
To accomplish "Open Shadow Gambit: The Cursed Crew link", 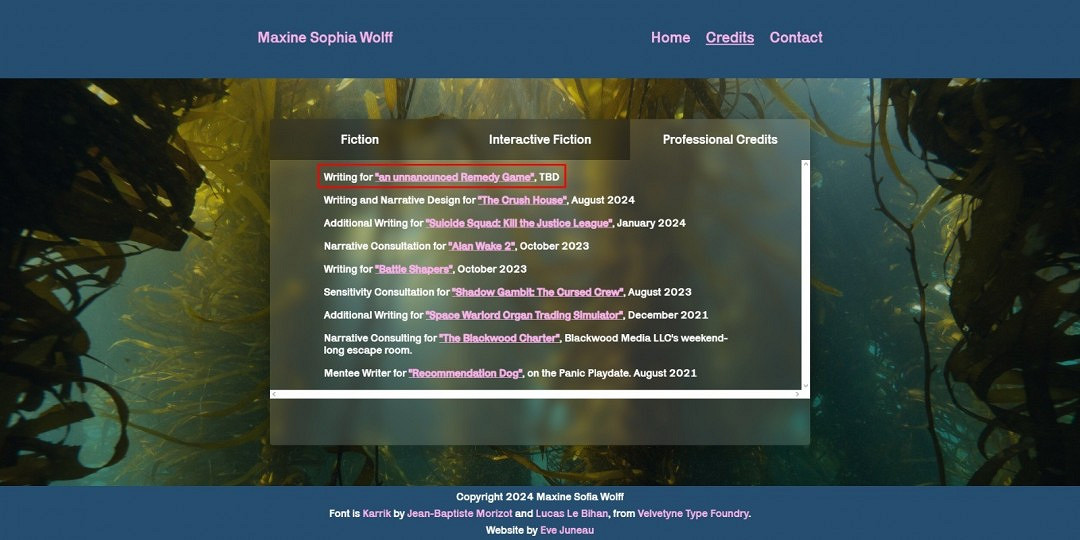I will [538, 292].
